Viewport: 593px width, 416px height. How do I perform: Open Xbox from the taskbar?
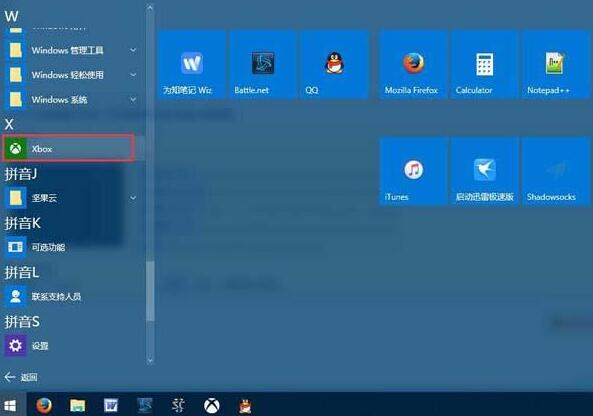click(212, 406)
